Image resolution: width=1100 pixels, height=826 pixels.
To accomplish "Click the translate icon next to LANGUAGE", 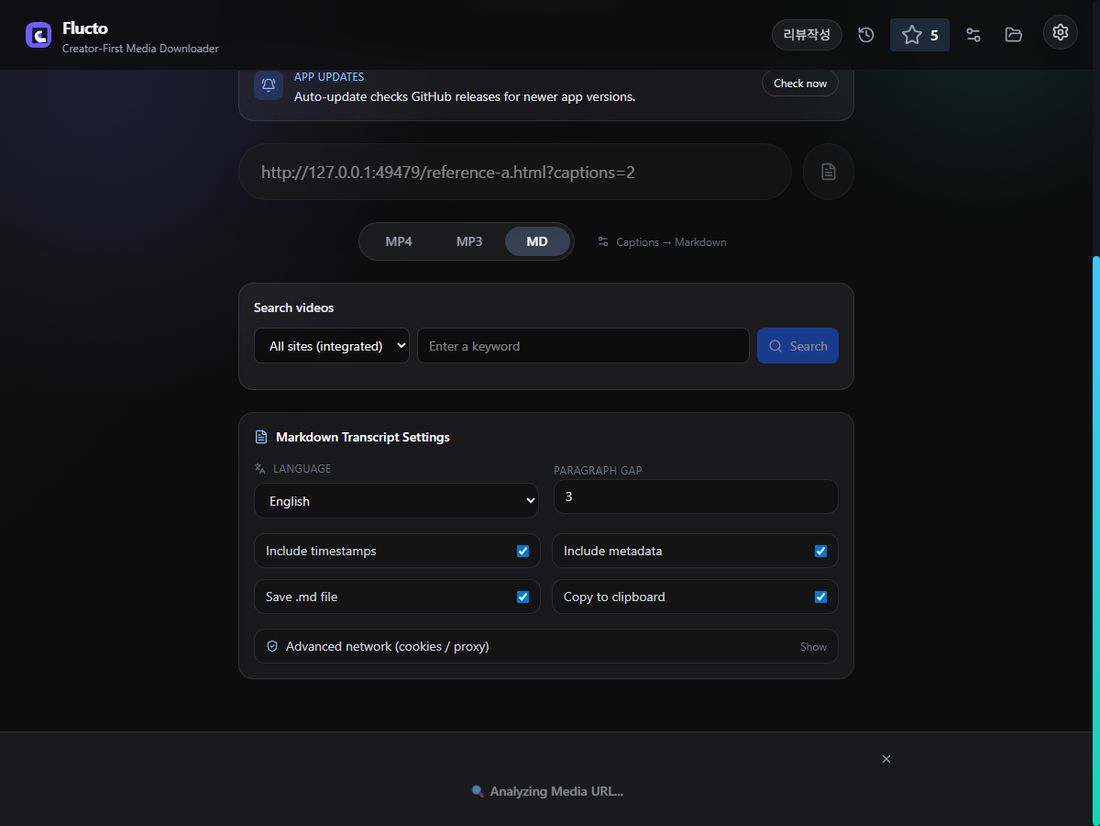I will (260, 469).
